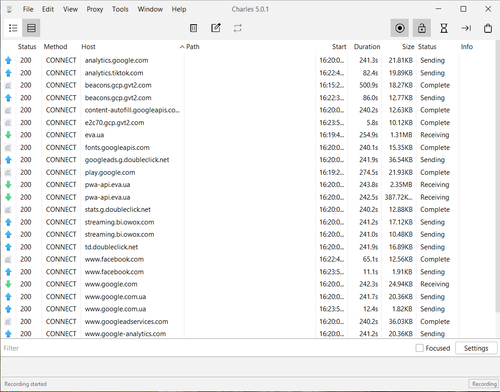This screenshot has width=500, height=392.
Task: Click the Settings button
Action: (x=476, y=348)
